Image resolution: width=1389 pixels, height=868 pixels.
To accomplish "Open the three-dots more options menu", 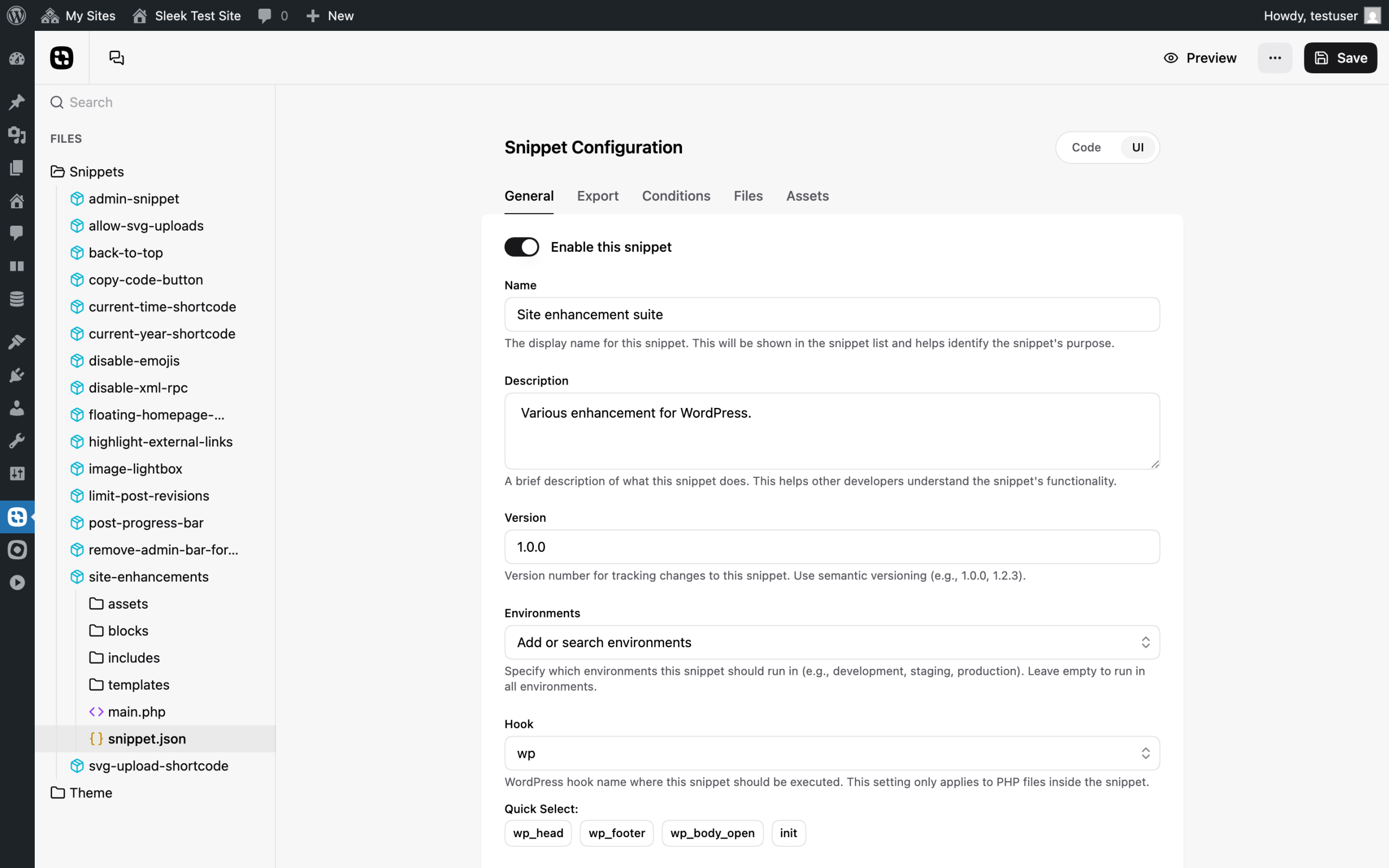I will (x=1274, y=58).
